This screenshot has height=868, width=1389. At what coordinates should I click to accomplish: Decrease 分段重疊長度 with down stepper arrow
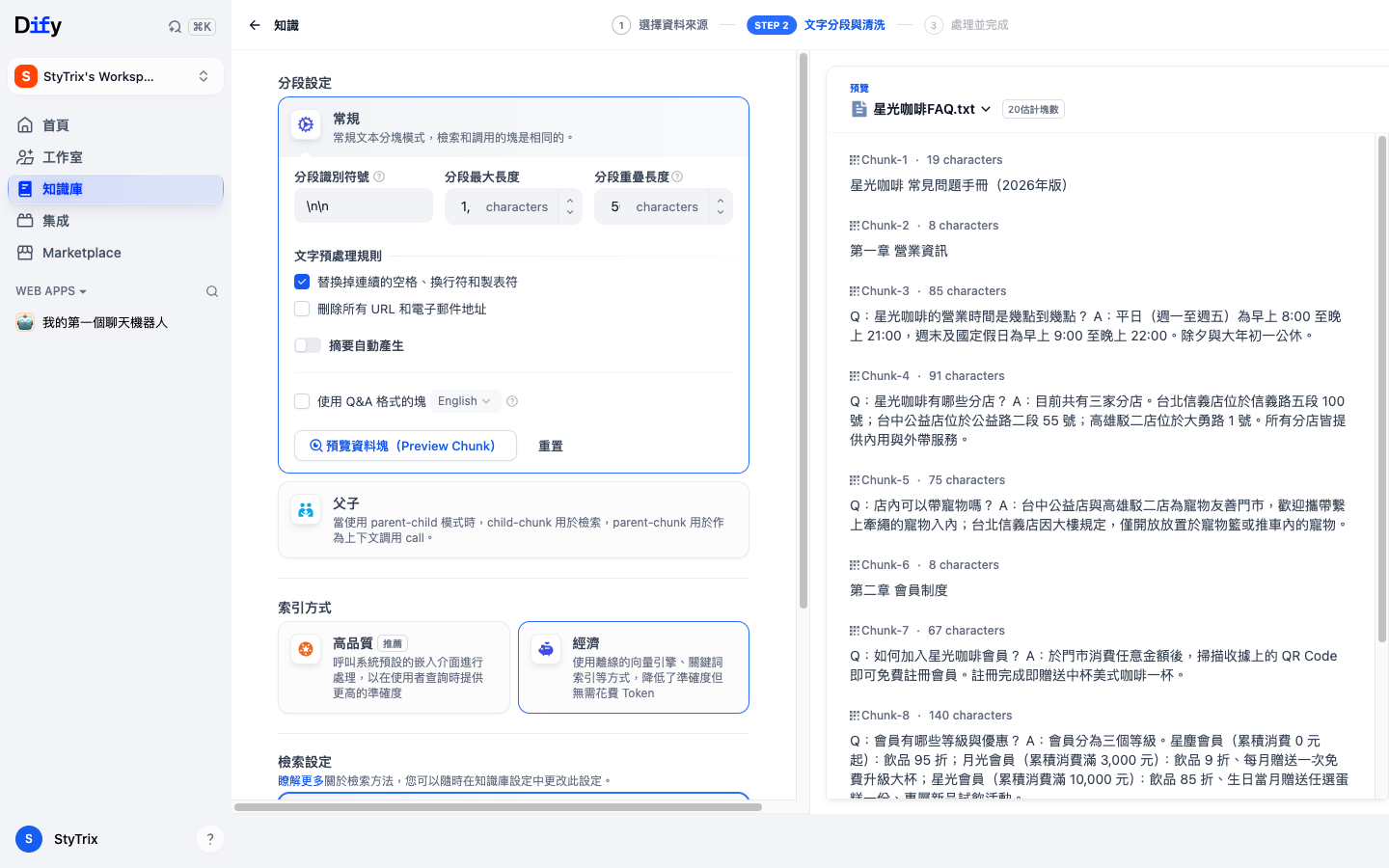(721, 212)
